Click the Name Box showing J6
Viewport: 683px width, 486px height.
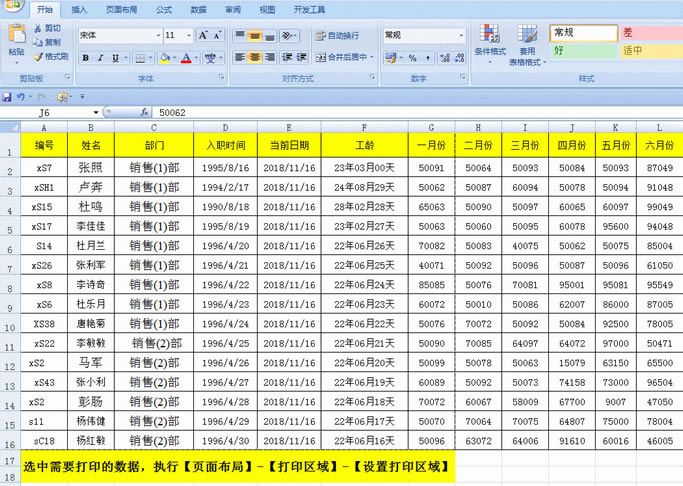44,113
